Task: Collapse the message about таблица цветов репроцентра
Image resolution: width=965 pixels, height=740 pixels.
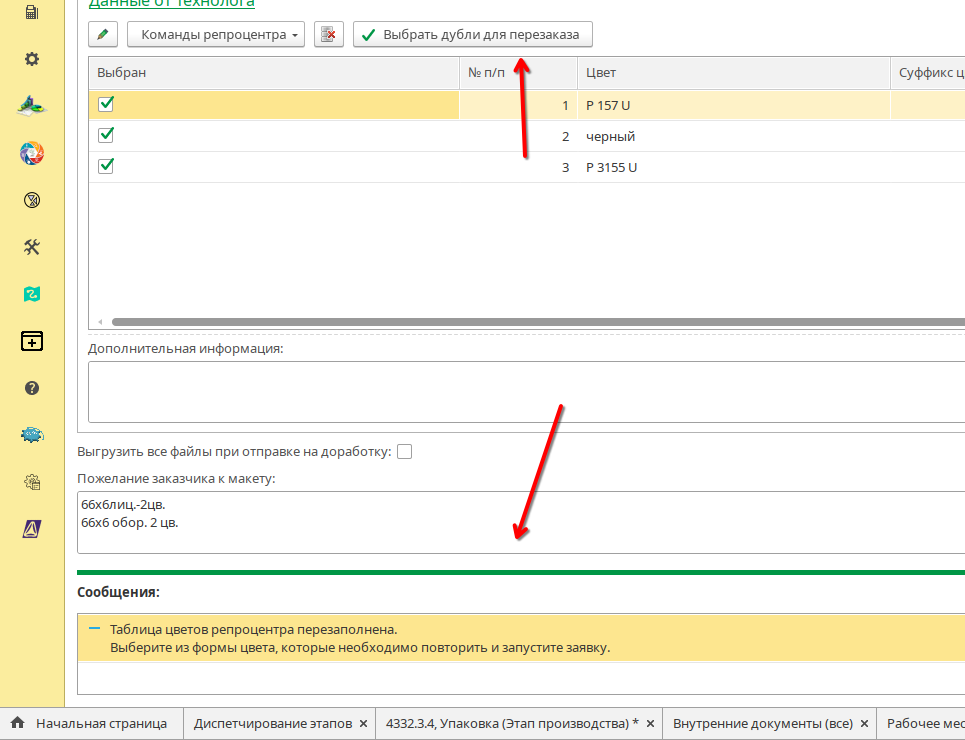Action: (x=94, y=629)
